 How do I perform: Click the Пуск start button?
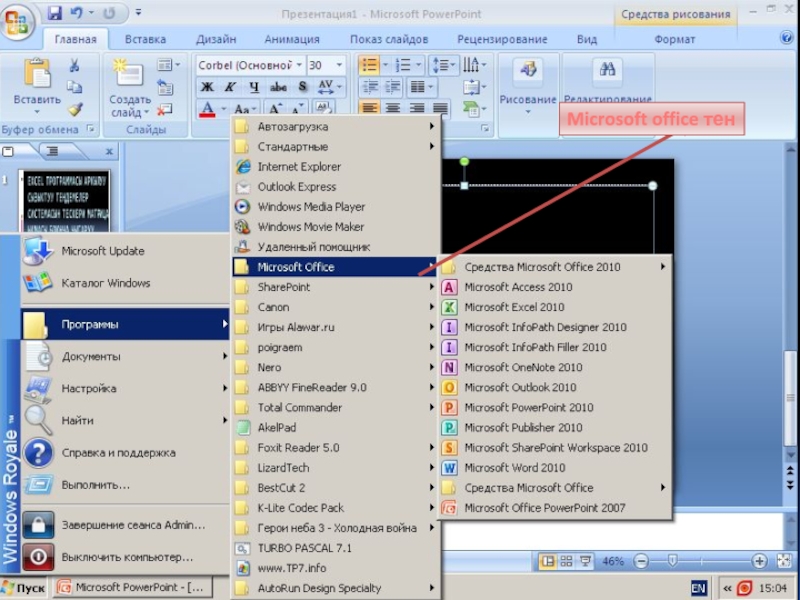coord(24,588)
